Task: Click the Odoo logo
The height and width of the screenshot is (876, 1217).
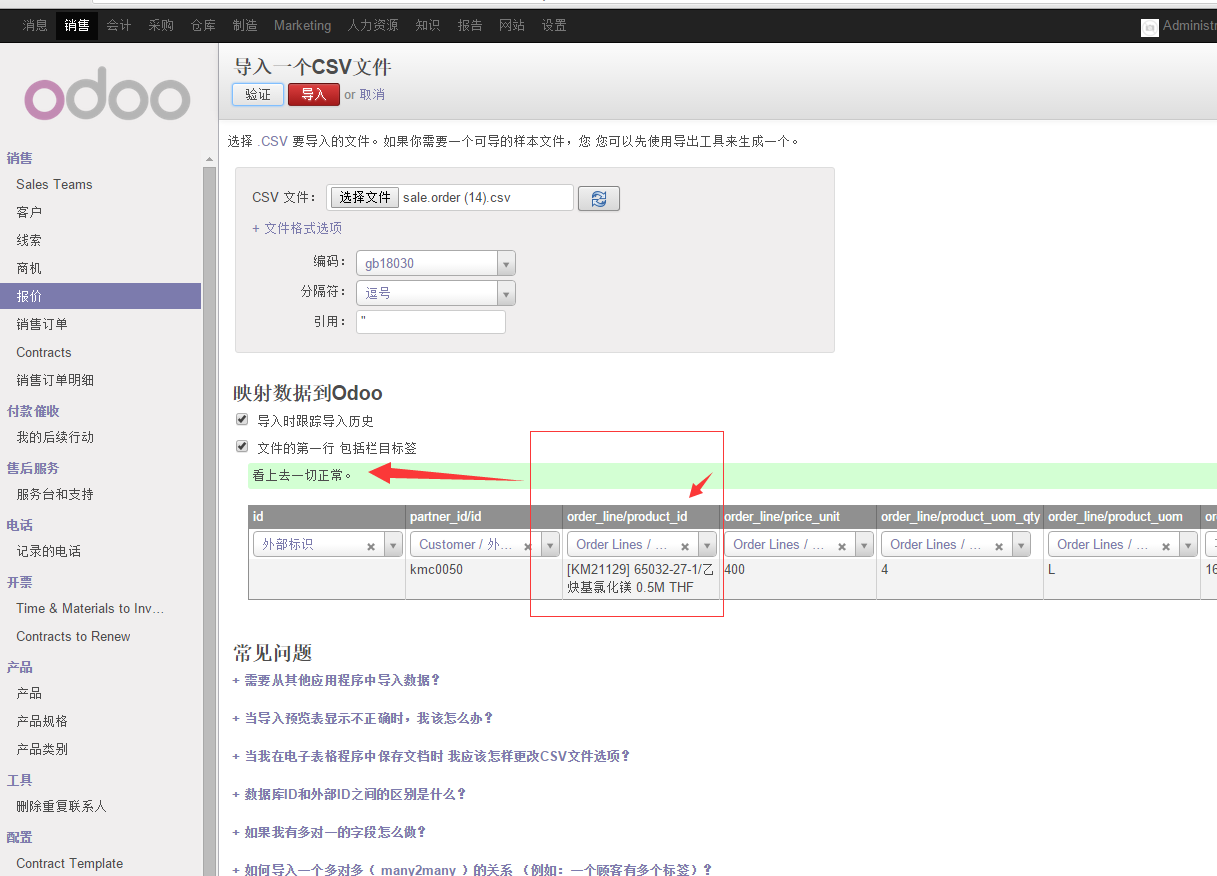Action: click(107, 99)
